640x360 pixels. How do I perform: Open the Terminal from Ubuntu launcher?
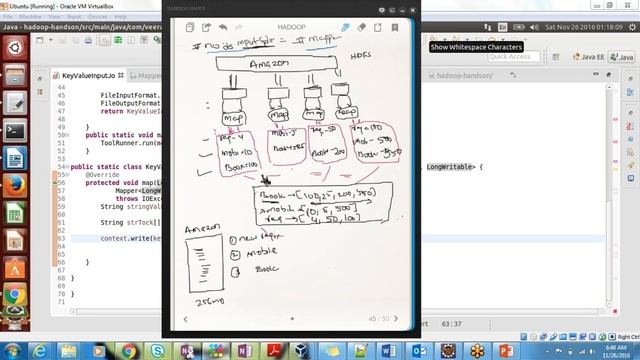[15, 131]
